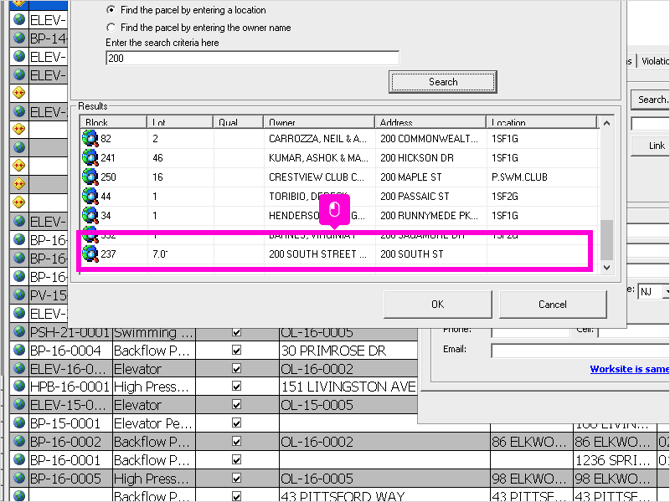The image size is (670, 502).
Task: Sort results by Location column header
Action: (541, 122)
